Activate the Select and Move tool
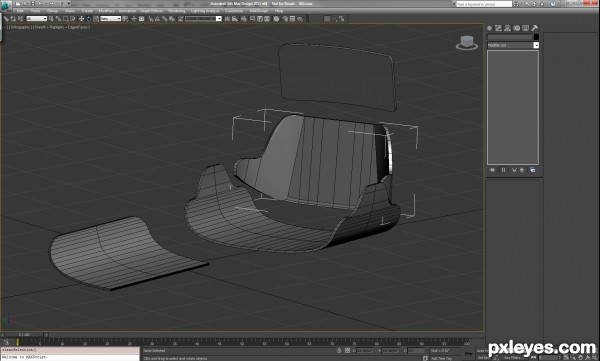The height and width of the screenshot is (361, 600). tap(82, 18)
